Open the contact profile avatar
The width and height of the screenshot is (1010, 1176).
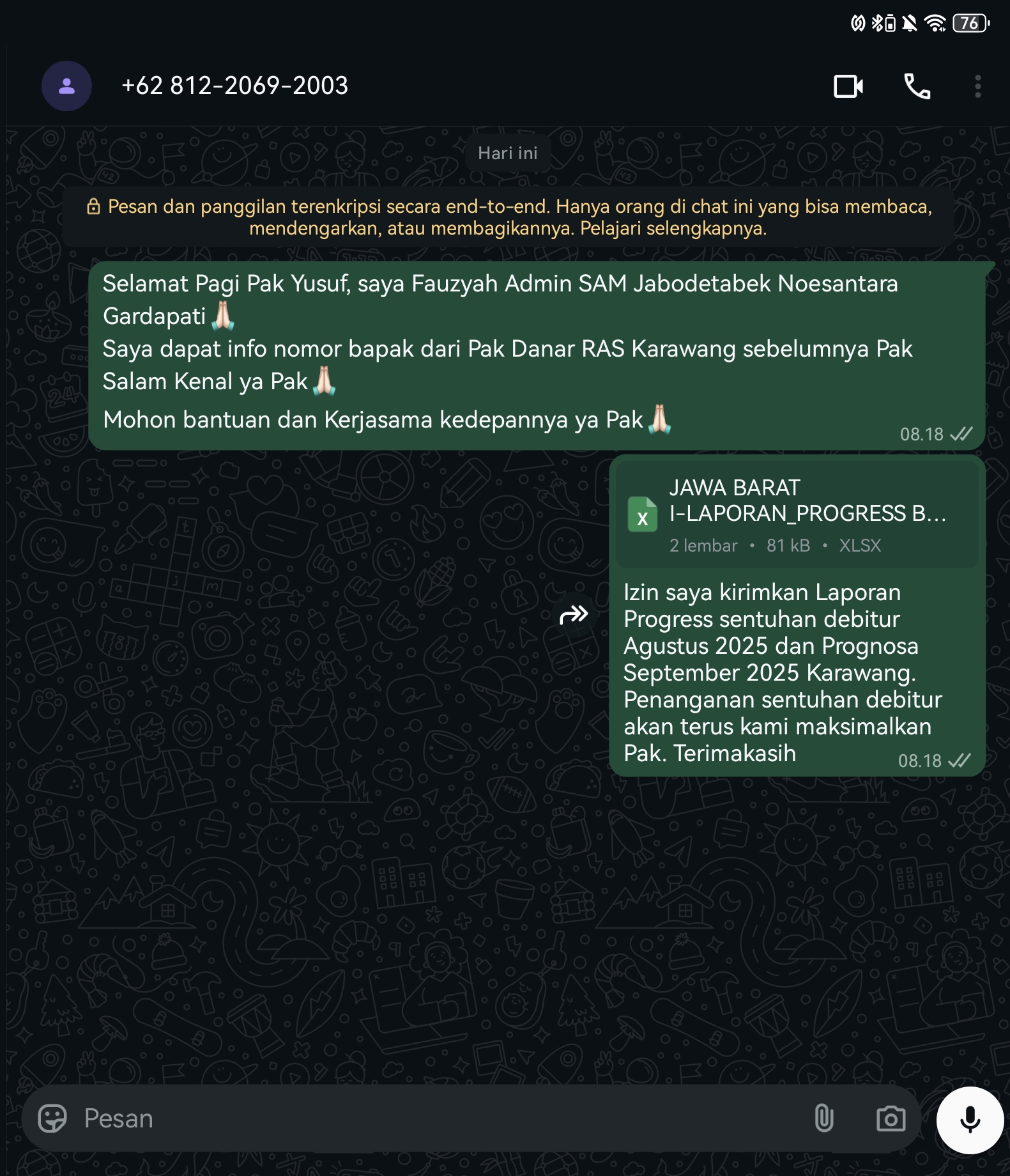click(66, 86)
